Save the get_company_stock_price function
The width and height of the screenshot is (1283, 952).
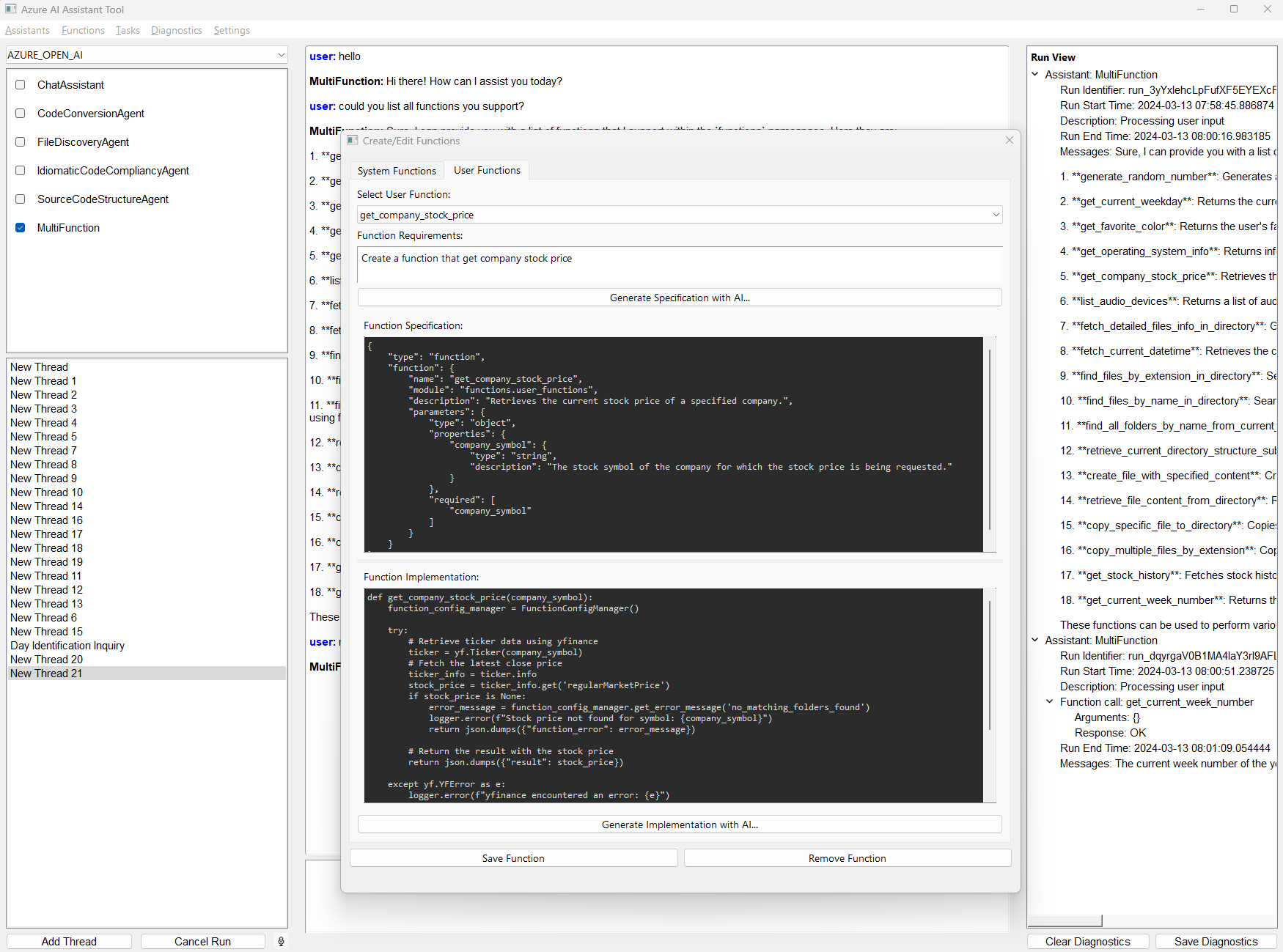[513, 857]
